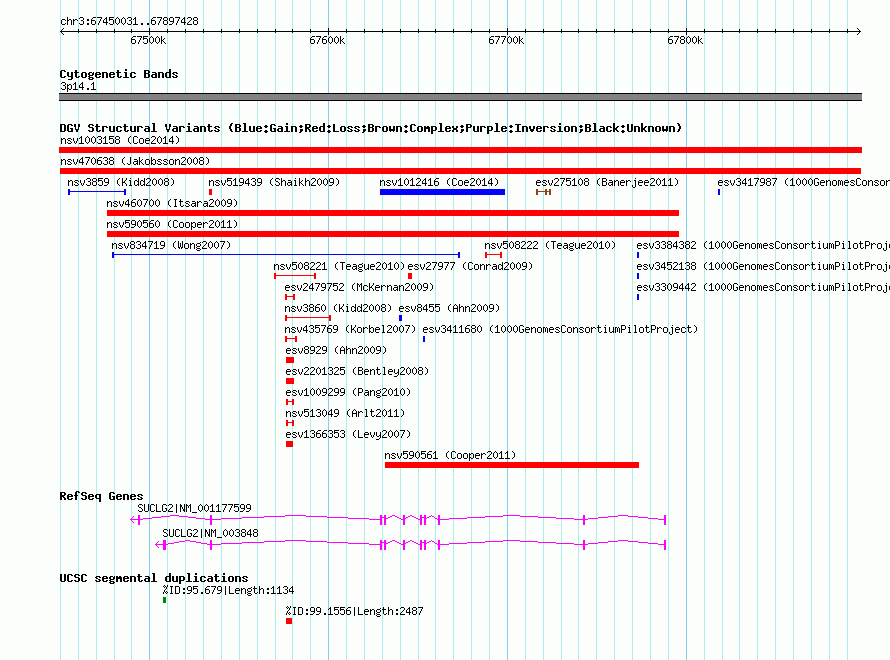890x660 pixels.
Task: Click the %ID:95.679 segmental duplication label
Action: [x=228, y=590]
